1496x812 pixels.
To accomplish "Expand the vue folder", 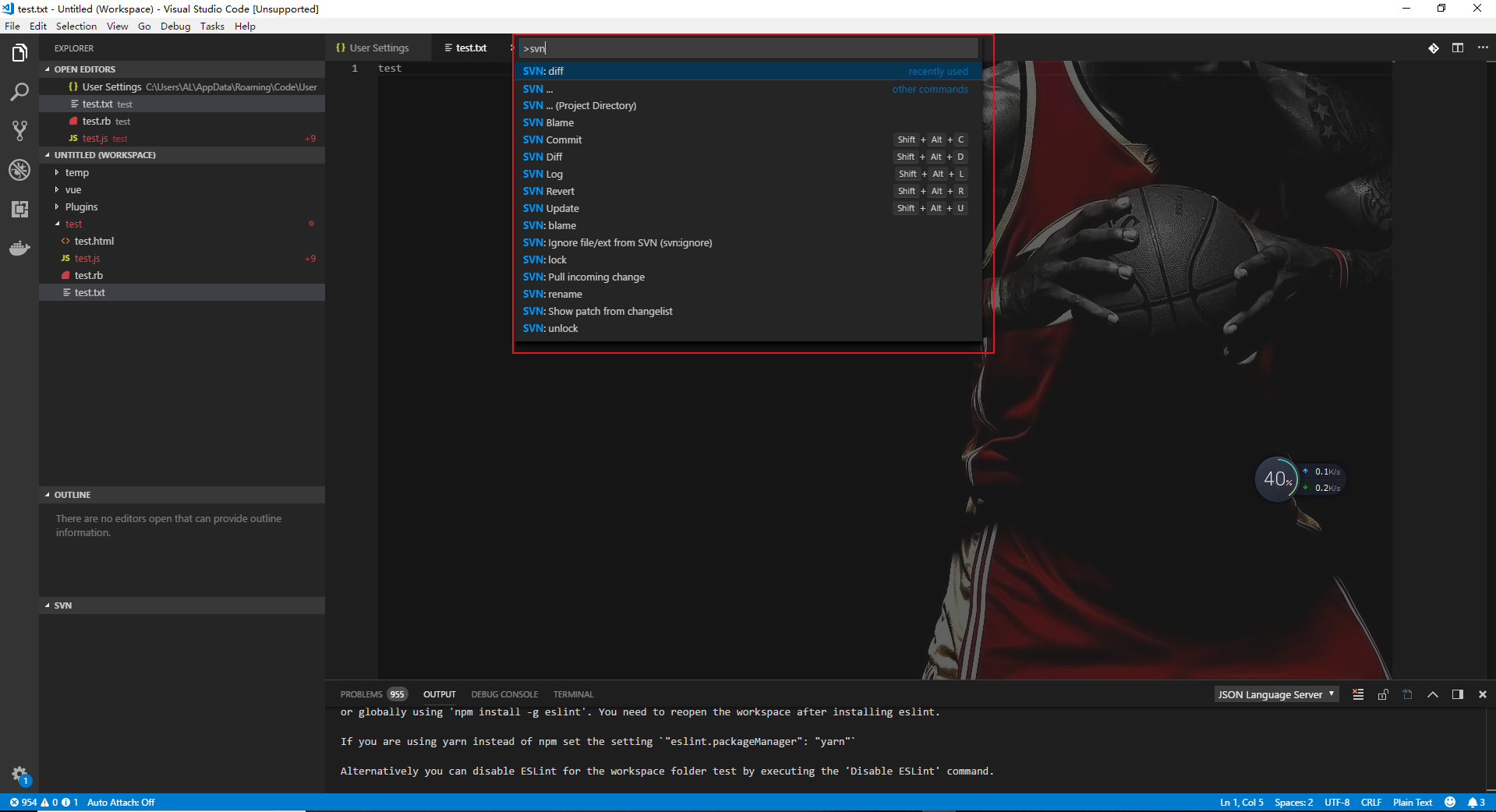I will [182, 190].
